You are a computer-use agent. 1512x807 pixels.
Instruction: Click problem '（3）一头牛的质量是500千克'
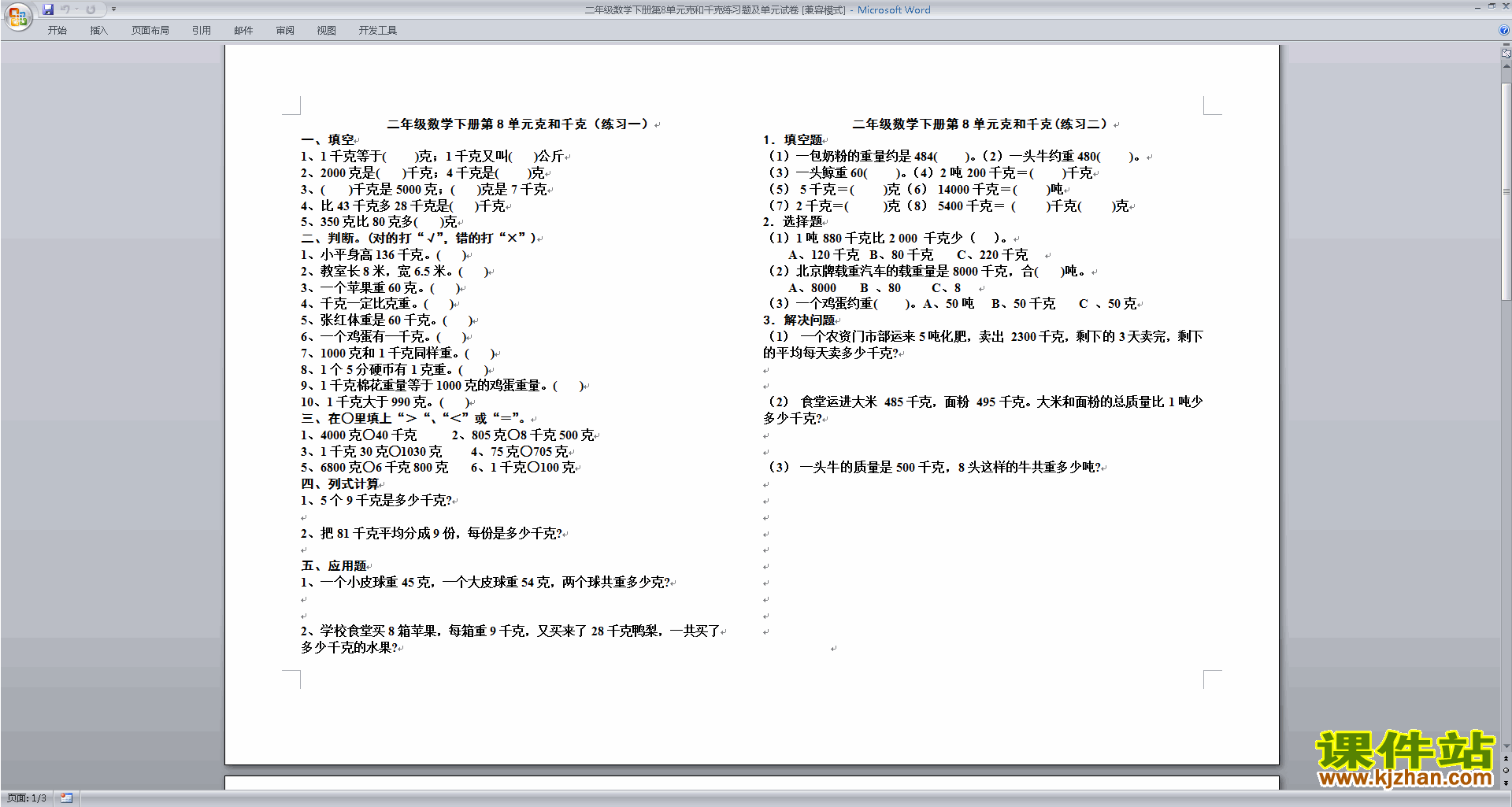click(934, 468)
